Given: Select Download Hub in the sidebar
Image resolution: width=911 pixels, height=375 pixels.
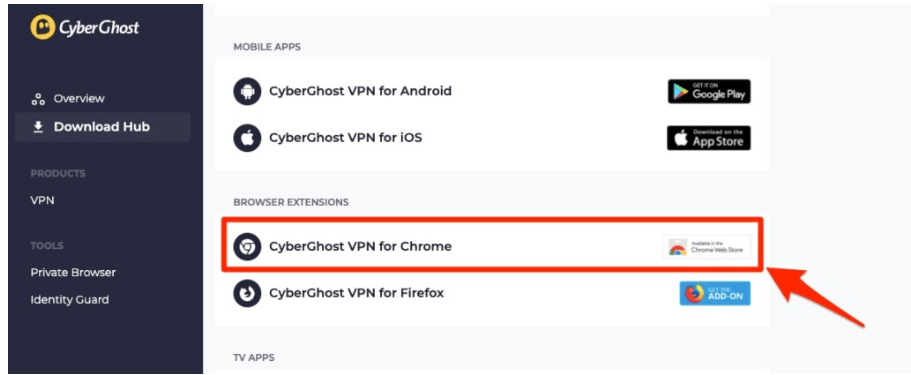Looking at the screenshot, I should [x=102, y=127].
